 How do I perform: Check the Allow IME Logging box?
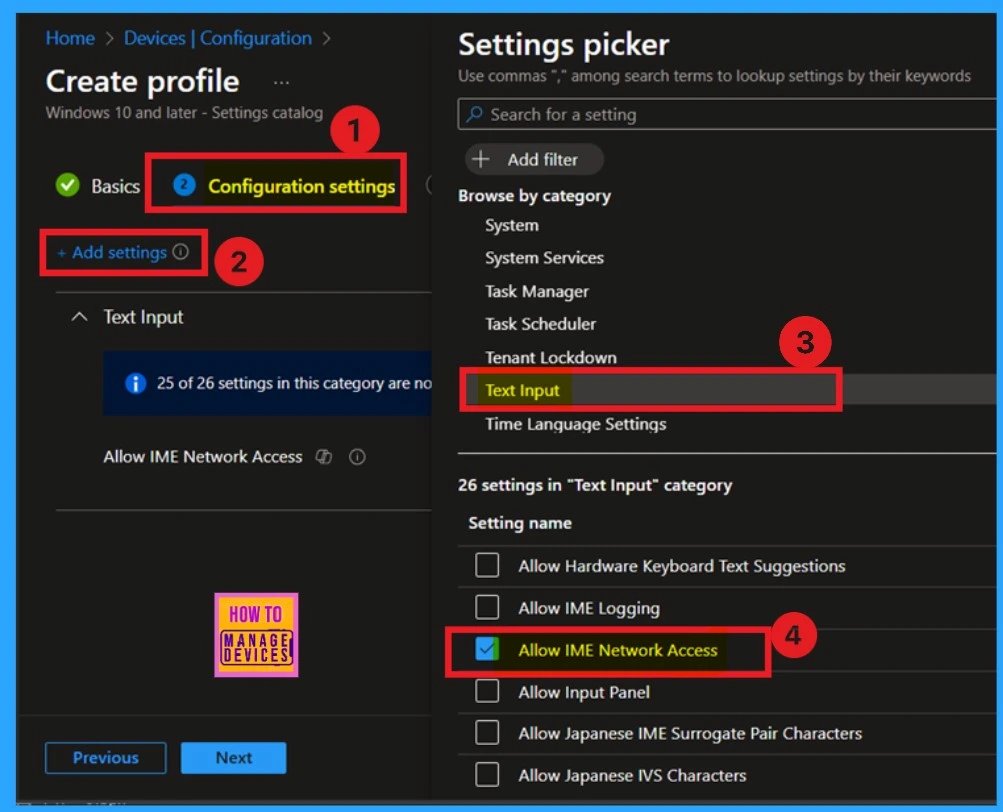(487, 607)
